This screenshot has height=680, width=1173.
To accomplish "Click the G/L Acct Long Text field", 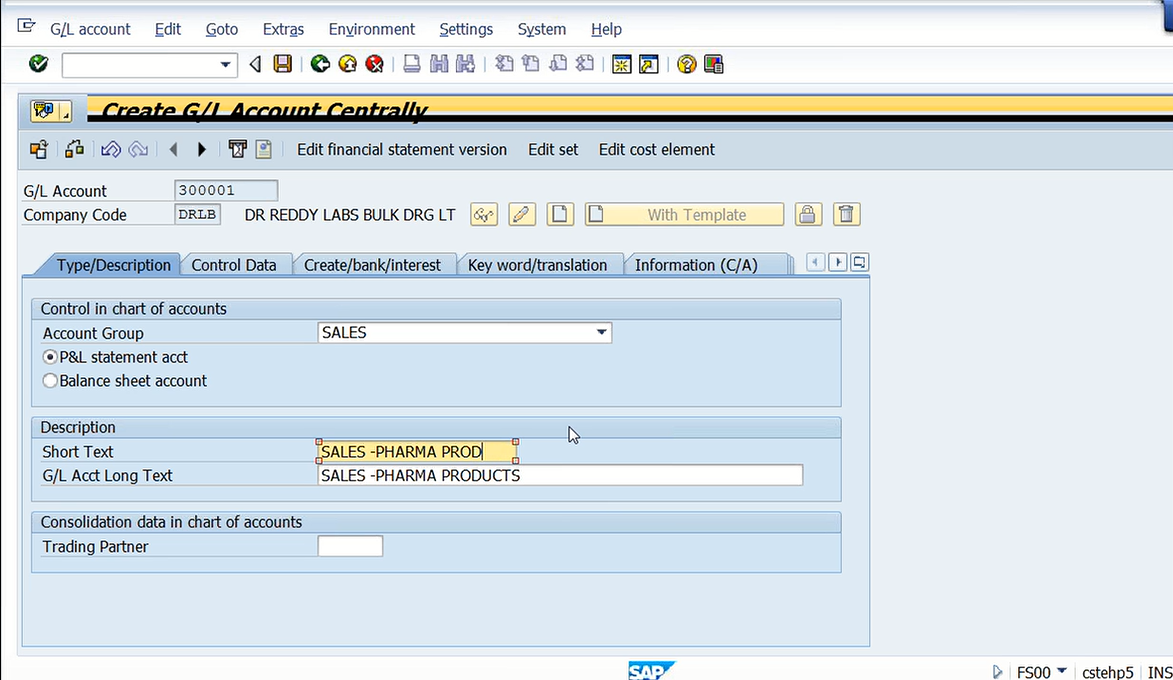I will [560, 476].
